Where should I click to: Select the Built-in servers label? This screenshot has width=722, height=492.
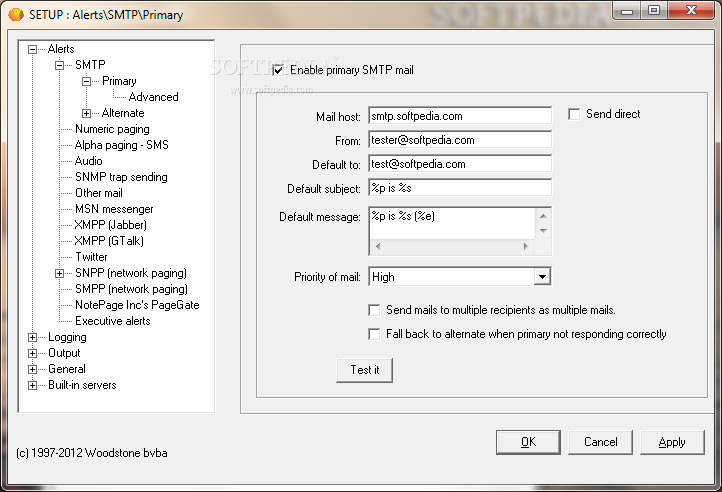point(82,385)
